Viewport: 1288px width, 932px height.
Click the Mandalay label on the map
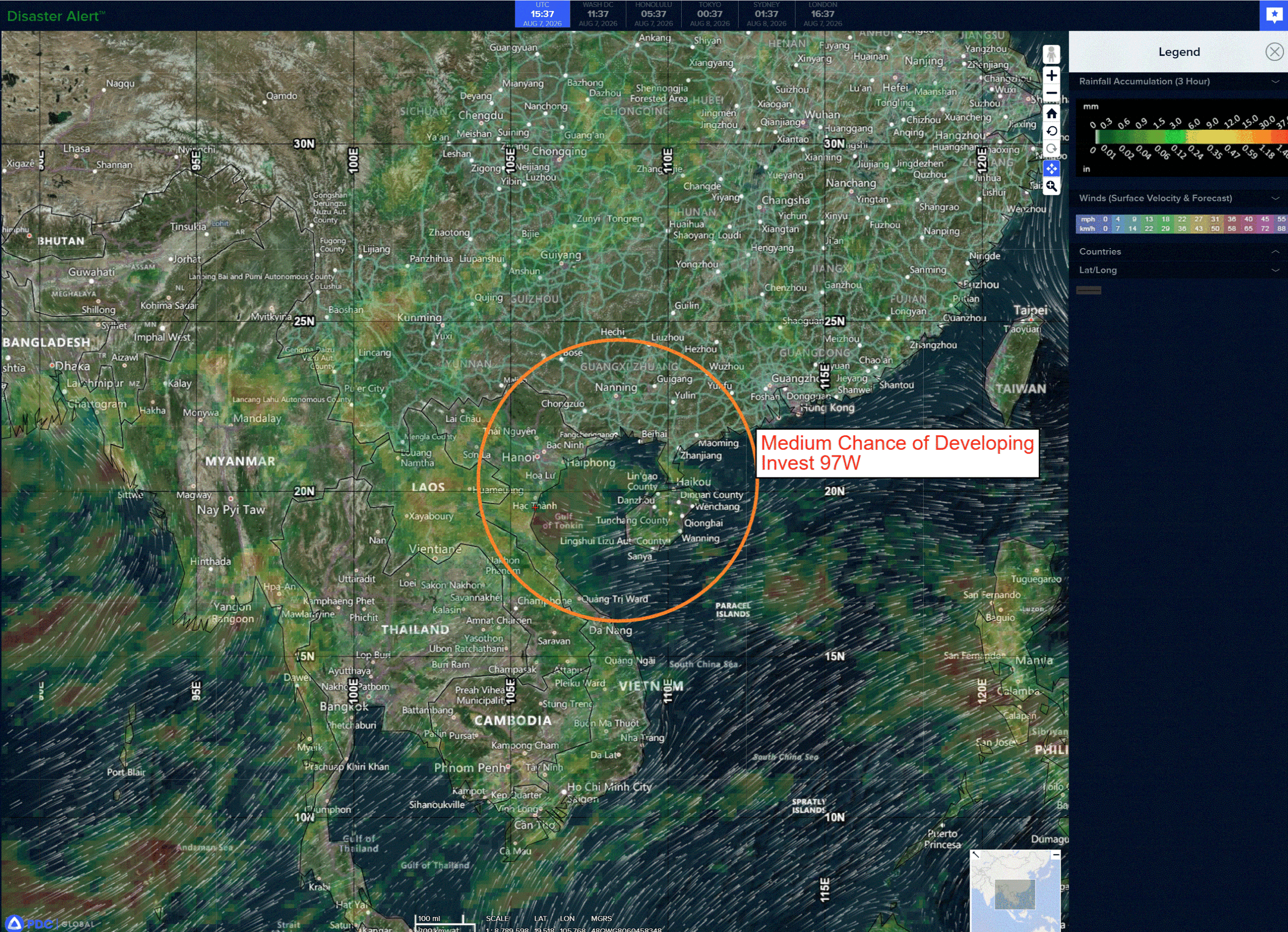(x=257, y=419)
